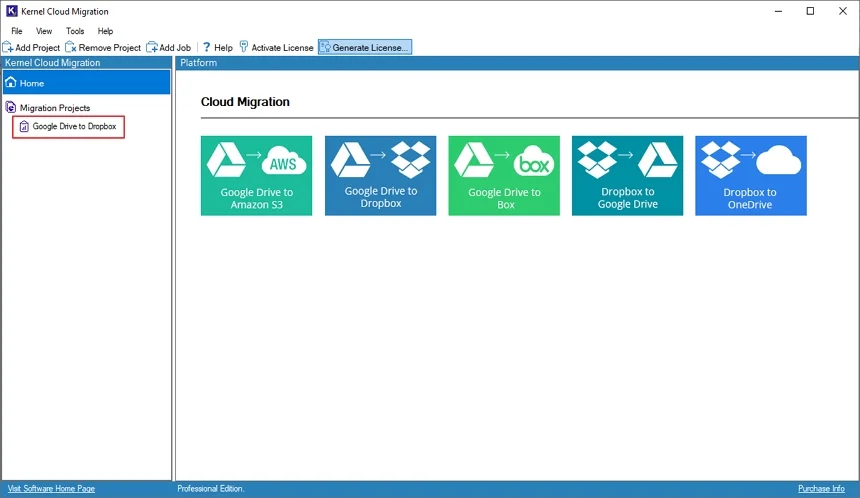Screen dimensions: 860x498
Task: Open the View menu
Action: pyautogui.click(x=44, y=31)
